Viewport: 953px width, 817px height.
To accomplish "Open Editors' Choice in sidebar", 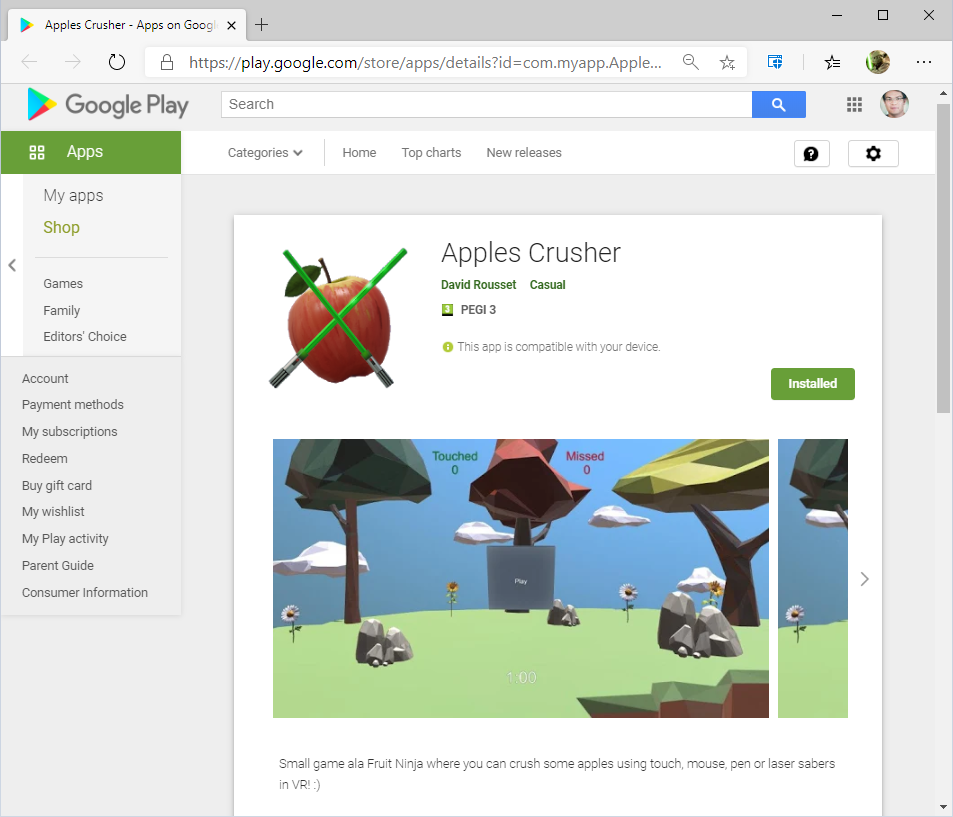I will [84, 337].
